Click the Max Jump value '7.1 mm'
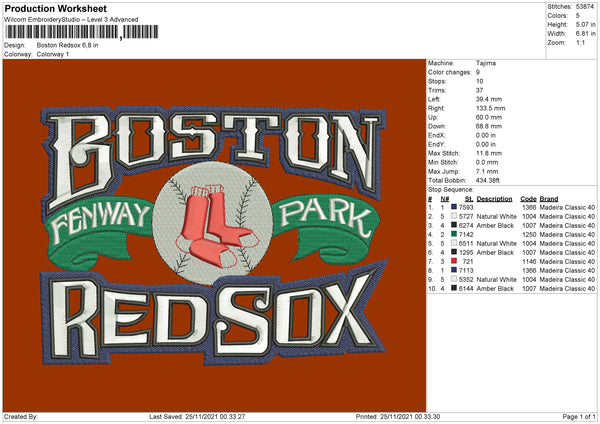This screenshot has width=600, height=424. pos(487,171)
